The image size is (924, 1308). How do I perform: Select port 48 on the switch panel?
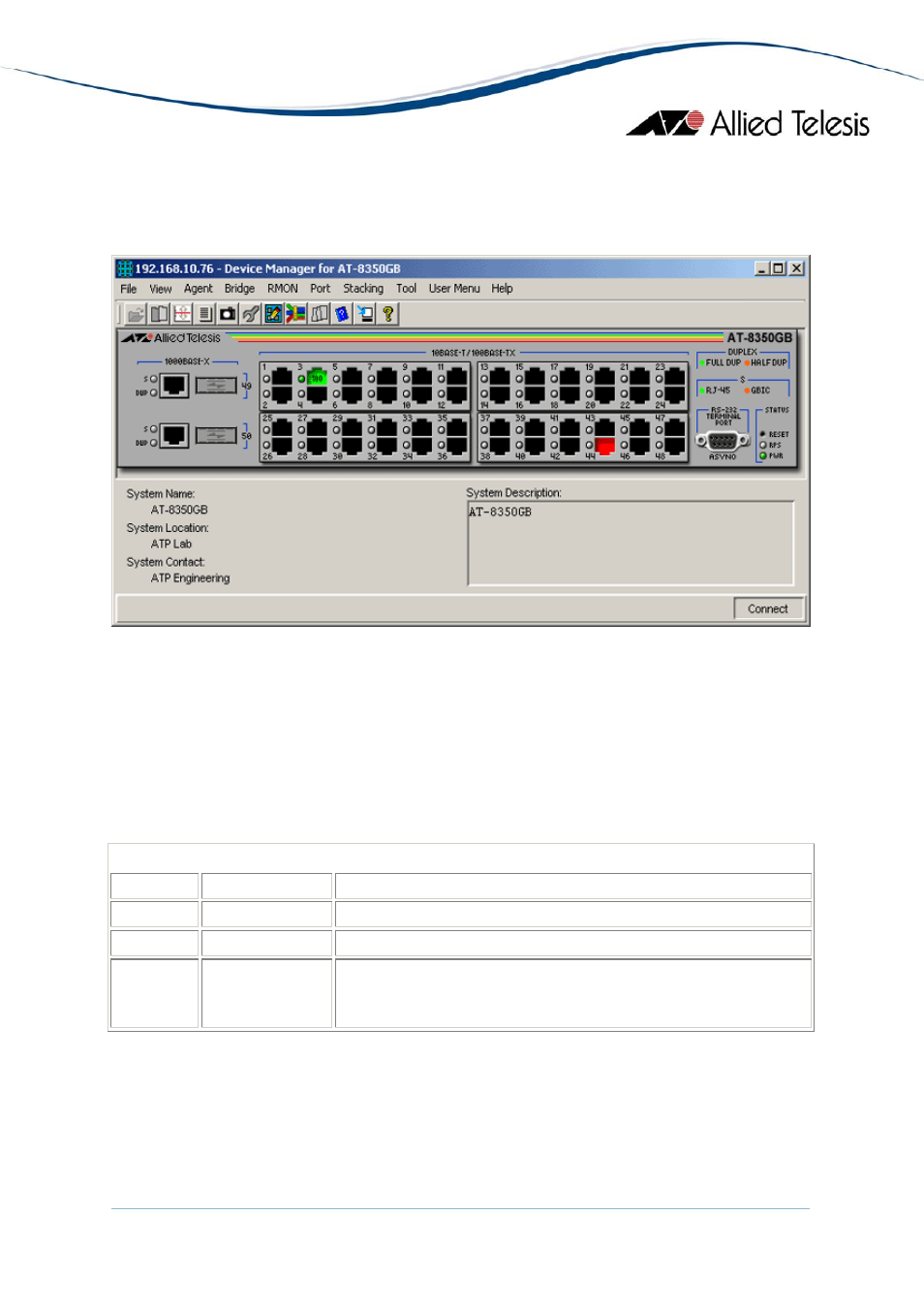pyautogui.click(x=675, y=446)
